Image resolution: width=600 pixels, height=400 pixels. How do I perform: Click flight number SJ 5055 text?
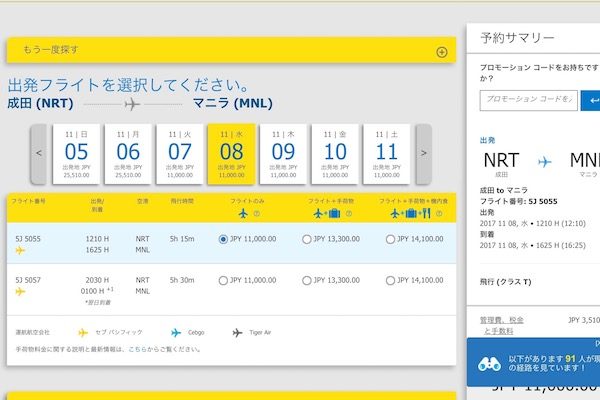pyautogui.click(x=28, y=239)
